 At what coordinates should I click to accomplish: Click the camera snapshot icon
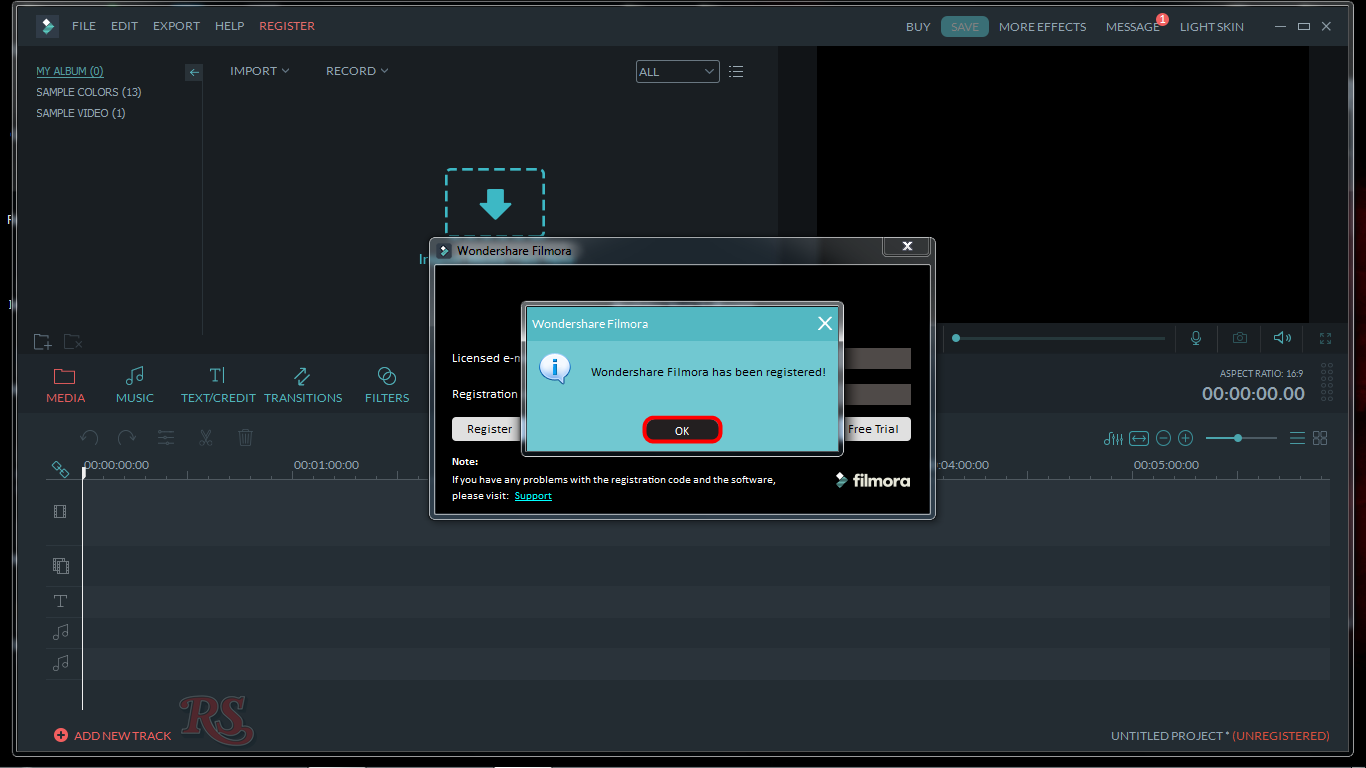[1240, 338]
